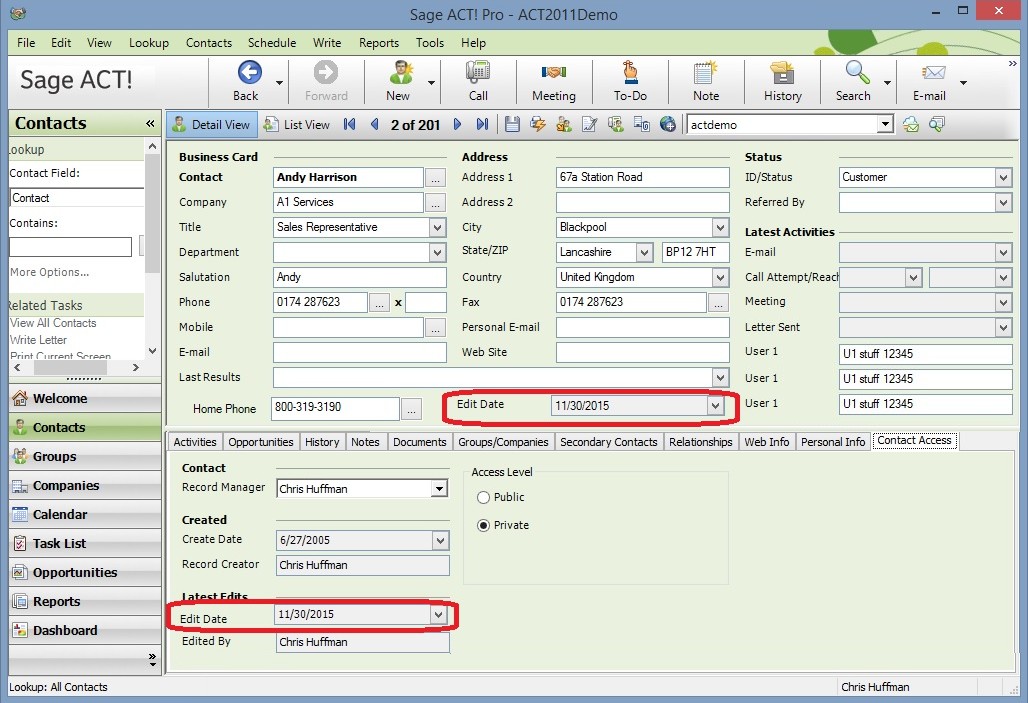Expand the ID/Status dropdown
Viewport: 1028px width, 703px height.
click(x=1003, y=177)
